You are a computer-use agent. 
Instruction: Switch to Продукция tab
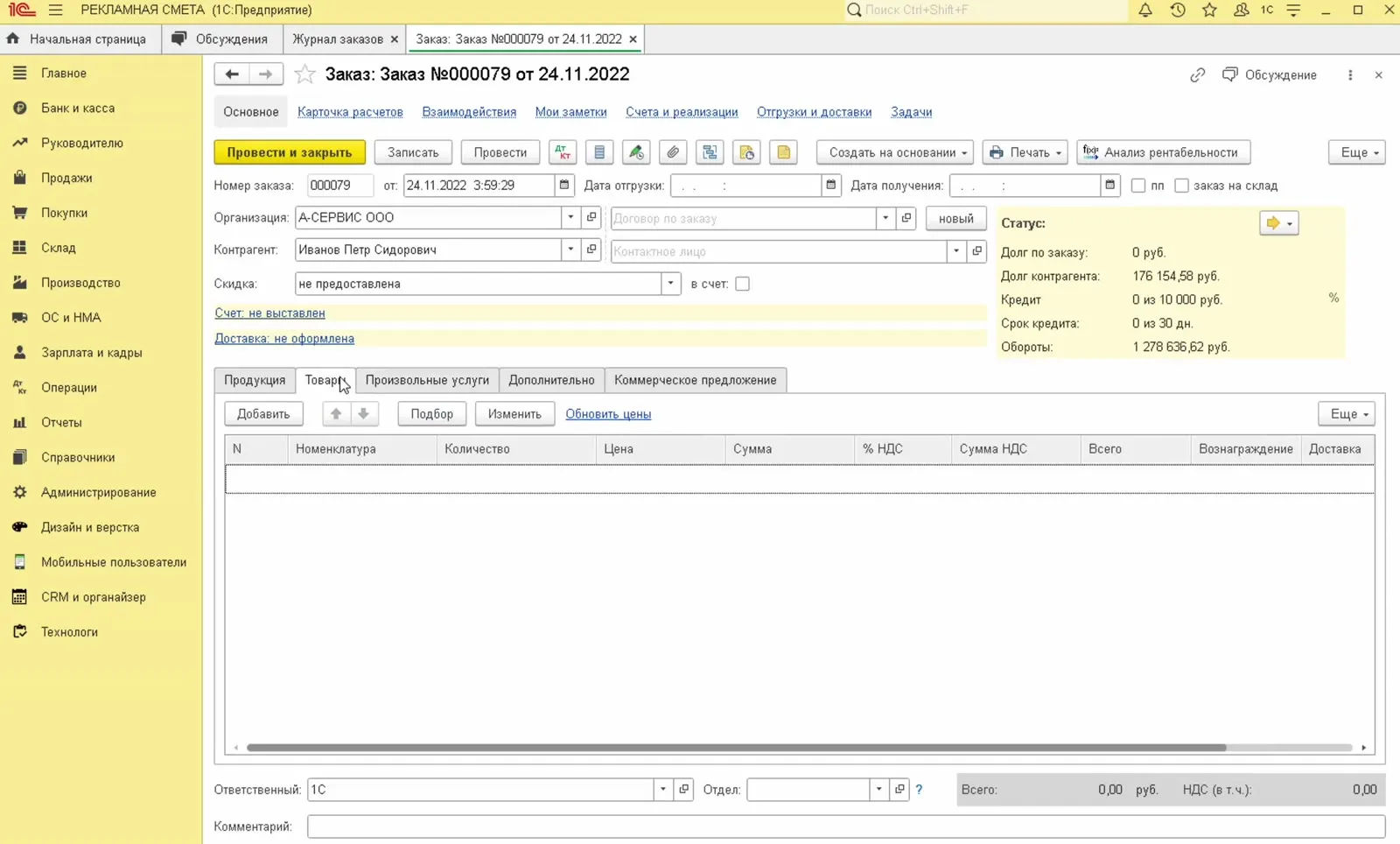click(255, 380)
